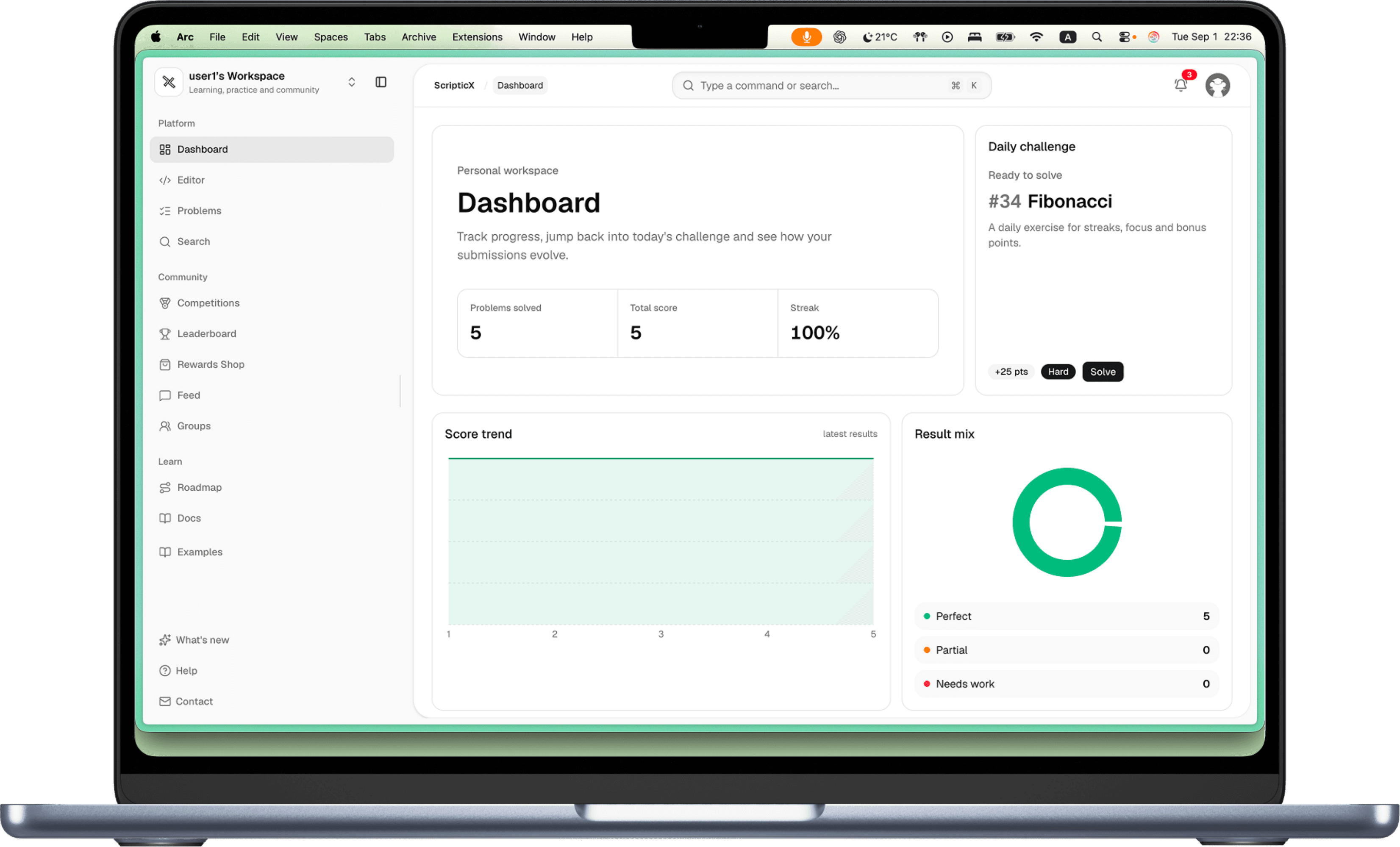Click the date and time in menu bar
This screenshot has height=847, width=1400.
[x=1211, y=37]
